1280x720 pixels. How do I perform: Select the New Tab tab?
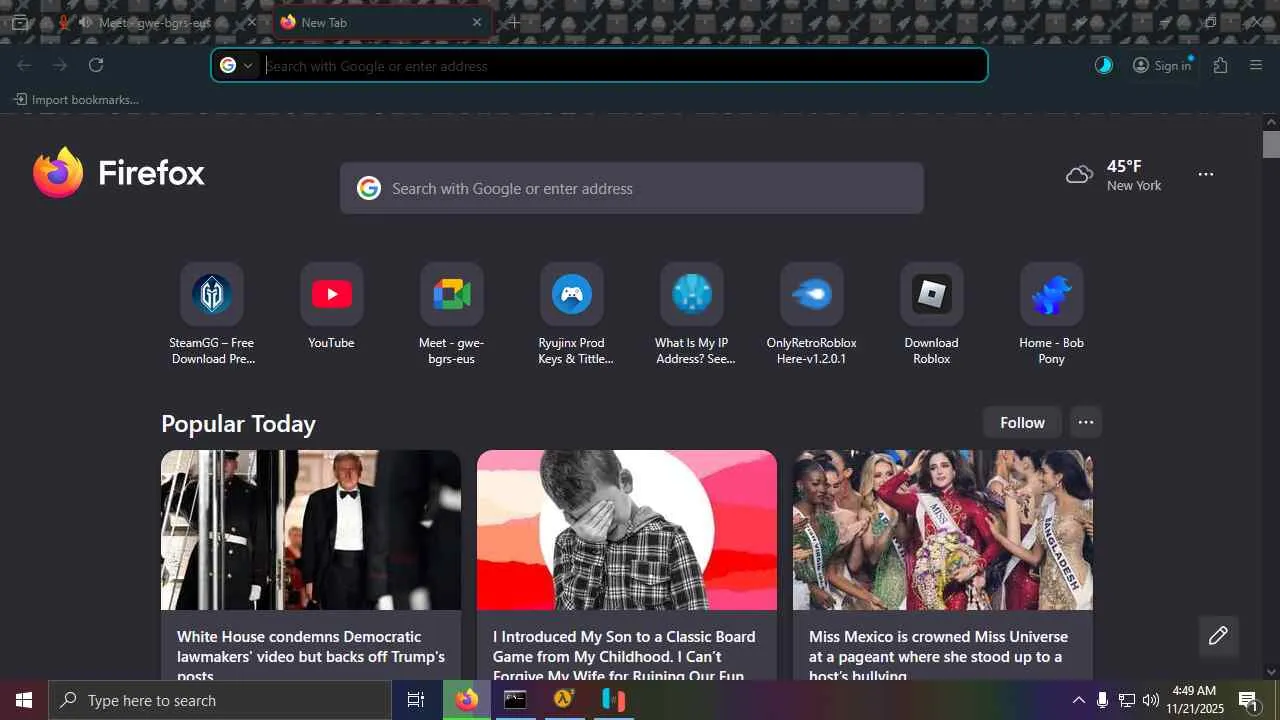click(383, 22)
